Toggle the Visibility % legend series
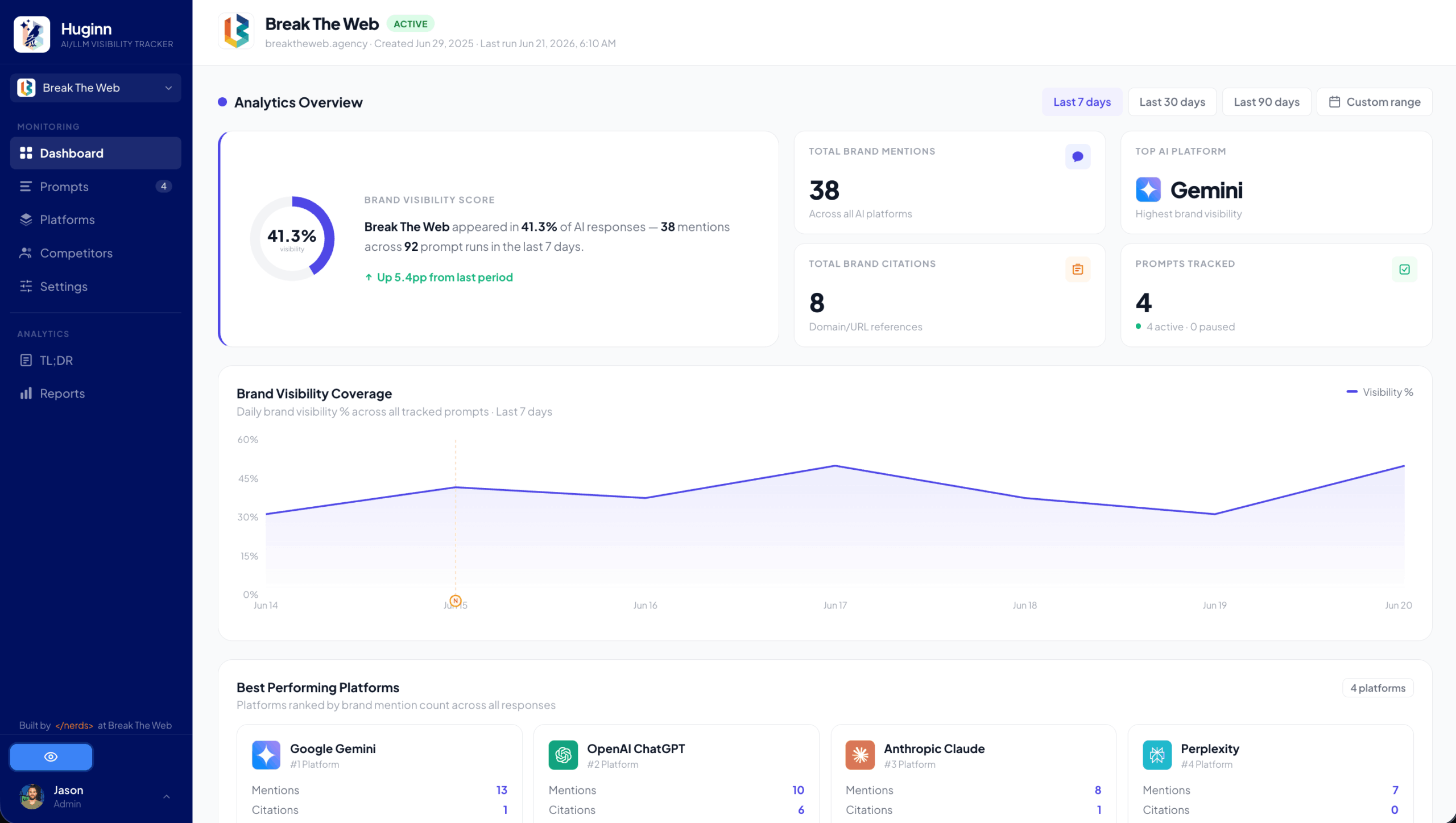The image size is (1456, 823). [1379, 392]
